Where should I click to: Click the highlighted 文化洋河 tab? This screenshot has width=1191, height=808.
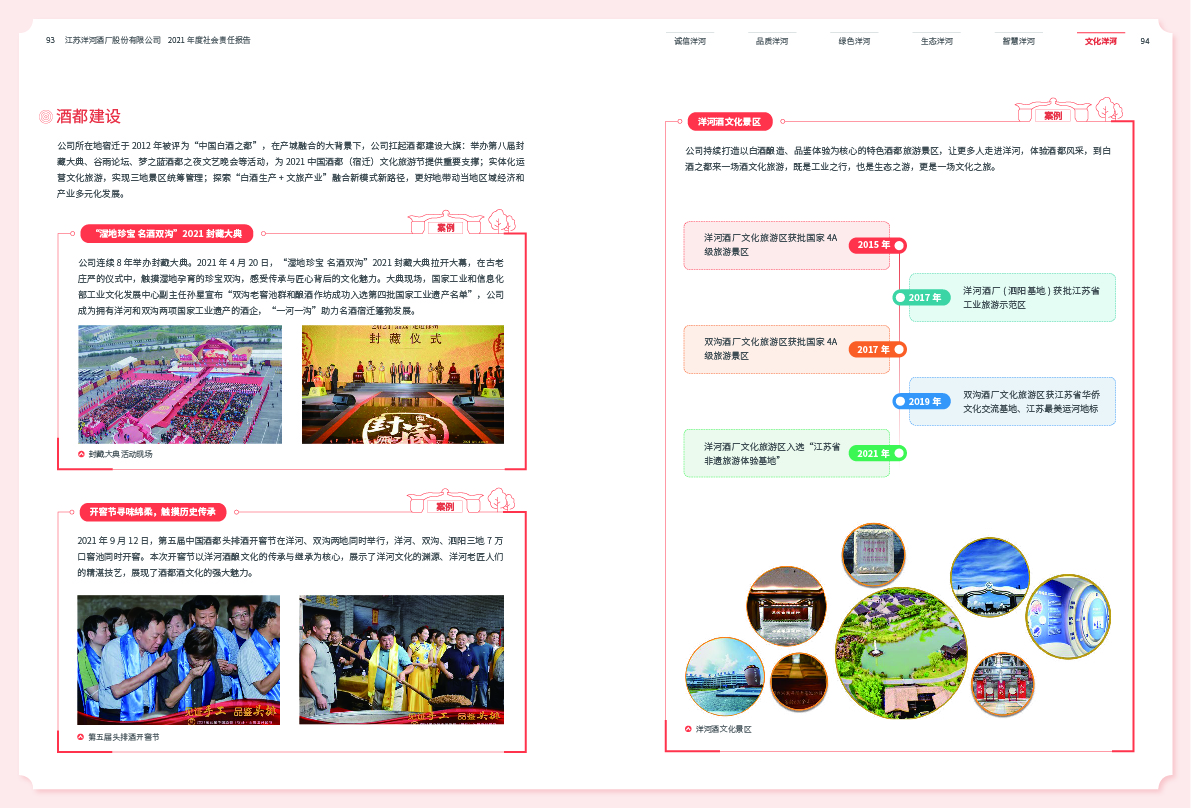tap(1100, 41)
